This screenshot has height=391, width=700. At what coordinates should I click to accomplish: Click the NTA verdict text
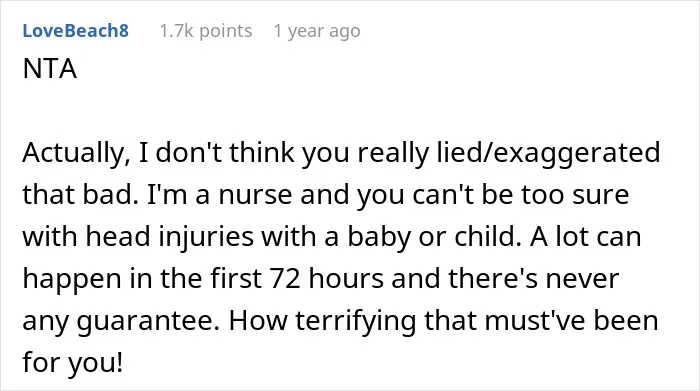point(50,69)
